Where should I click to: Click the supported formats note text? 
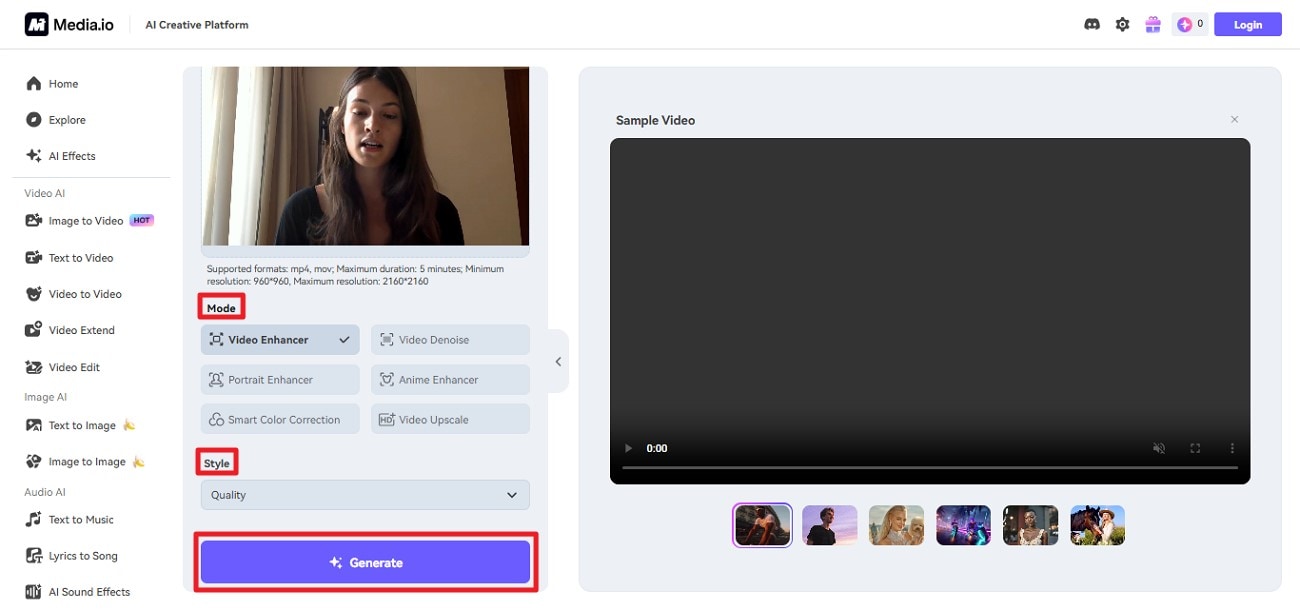355,275
